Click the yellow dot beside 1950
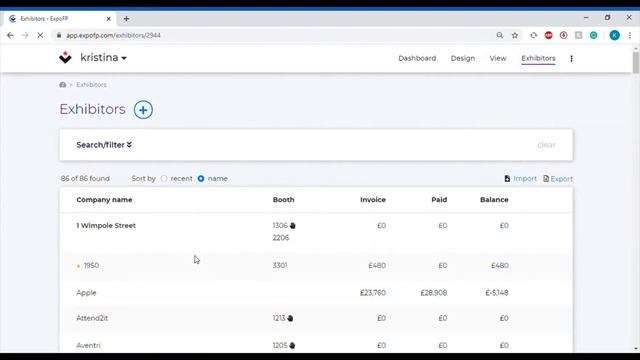This screenshot has height=360, width=640. (x=78, y=266)
